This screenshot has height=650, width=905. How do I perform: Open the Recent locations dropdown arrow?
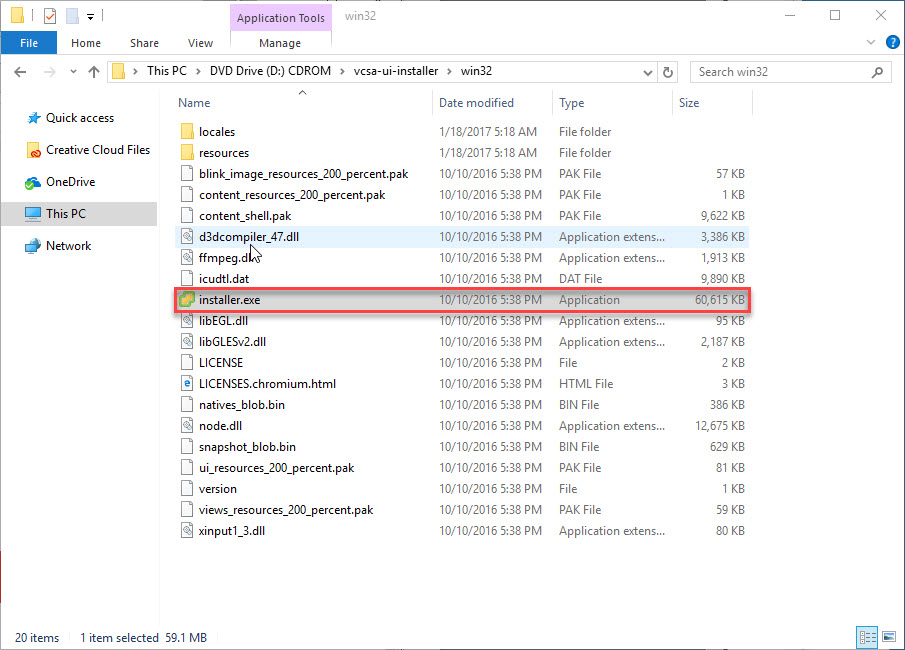click(x=72, y=72)
